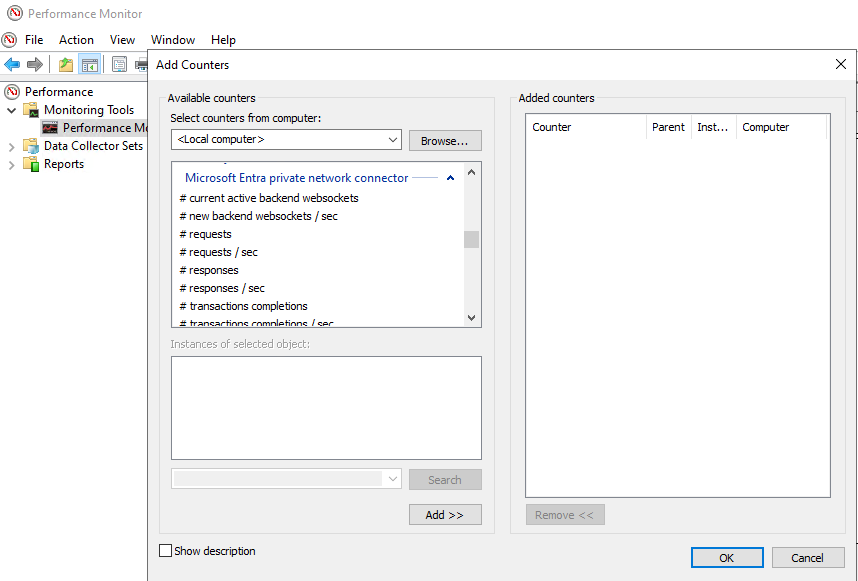Click the Performance Monitor menu bar icon
This screenshot has width=858, height=581.
coord(9,39)
